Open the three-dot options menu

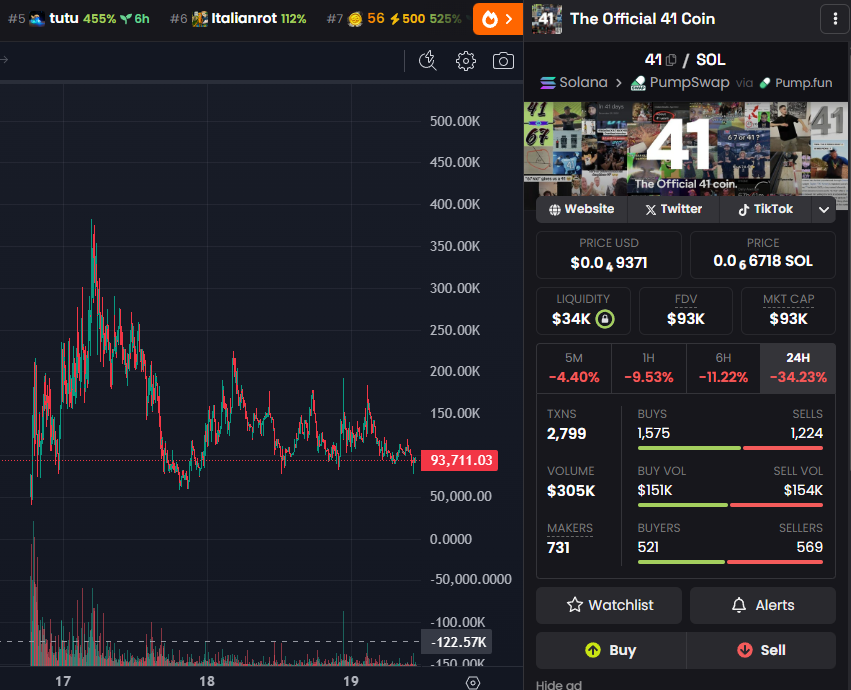pos(835,19)
